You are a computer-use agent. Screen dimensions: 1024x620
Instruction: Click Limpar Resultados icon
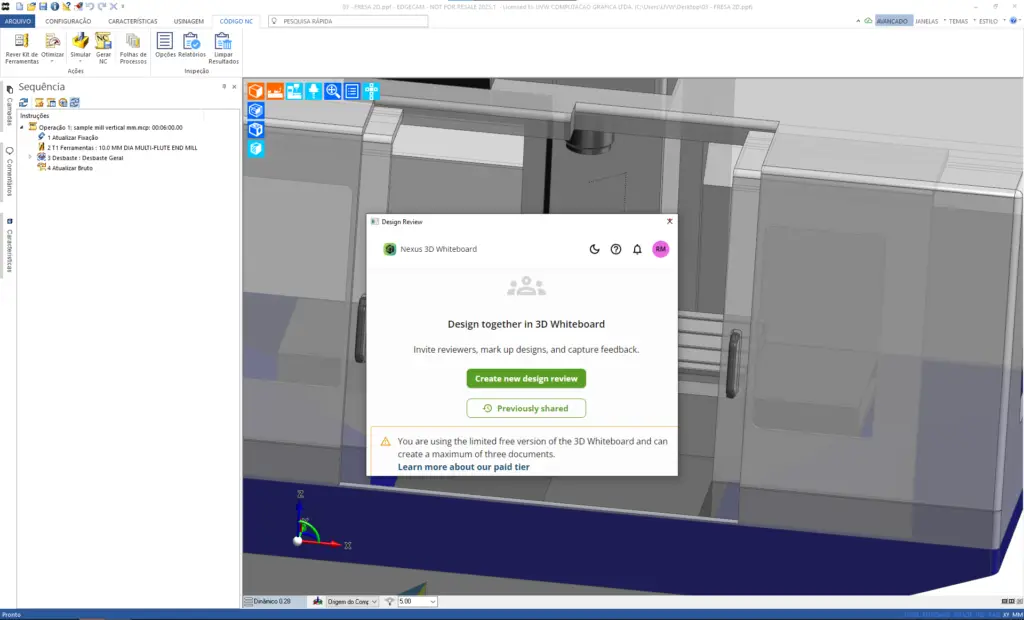click(223, 41)
